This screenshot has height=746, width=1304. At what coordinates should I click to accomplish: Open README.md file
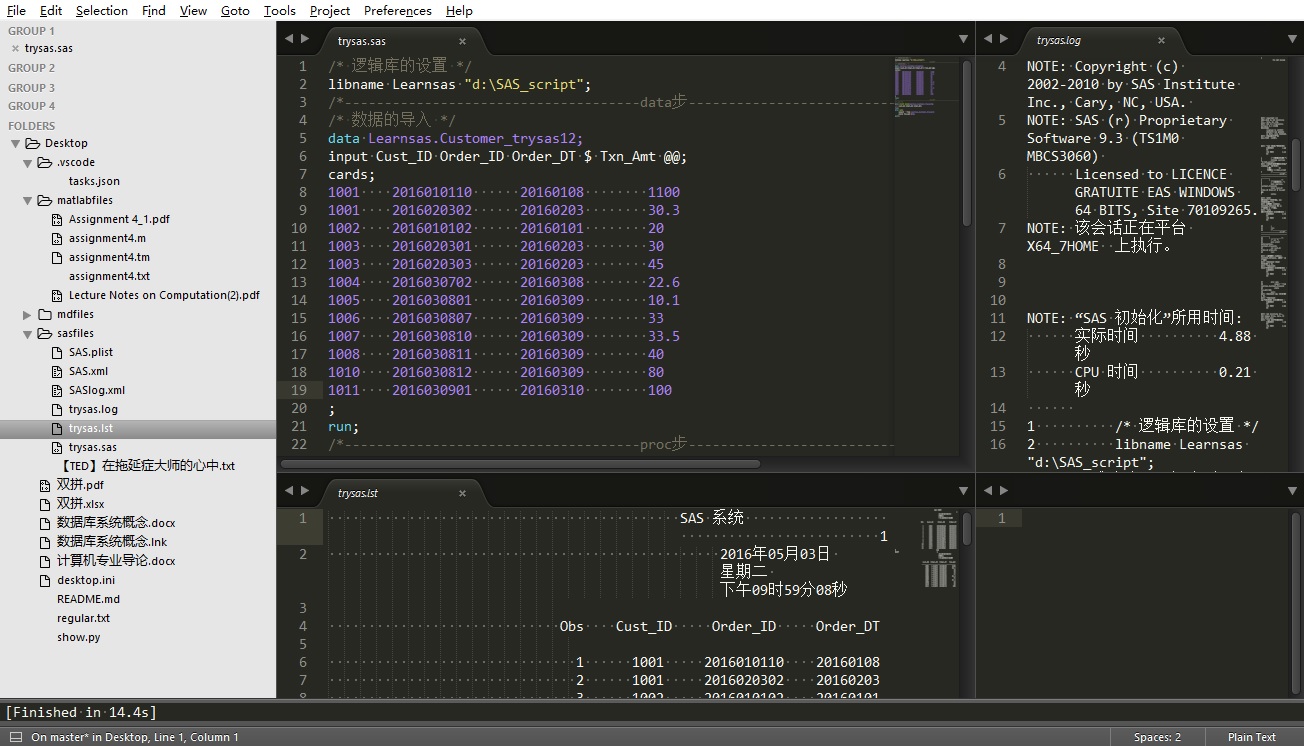click(x=88, y=599)
